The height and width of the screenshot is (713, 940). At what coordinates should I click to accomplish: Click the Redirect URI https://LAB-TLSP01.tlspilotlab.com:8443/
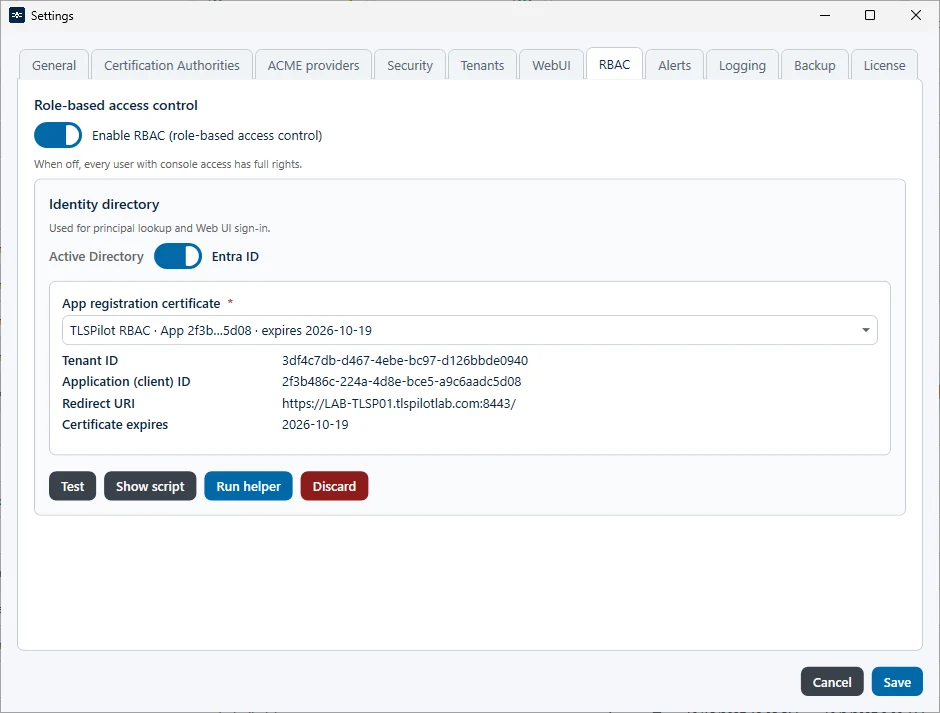tap(399, 403)
